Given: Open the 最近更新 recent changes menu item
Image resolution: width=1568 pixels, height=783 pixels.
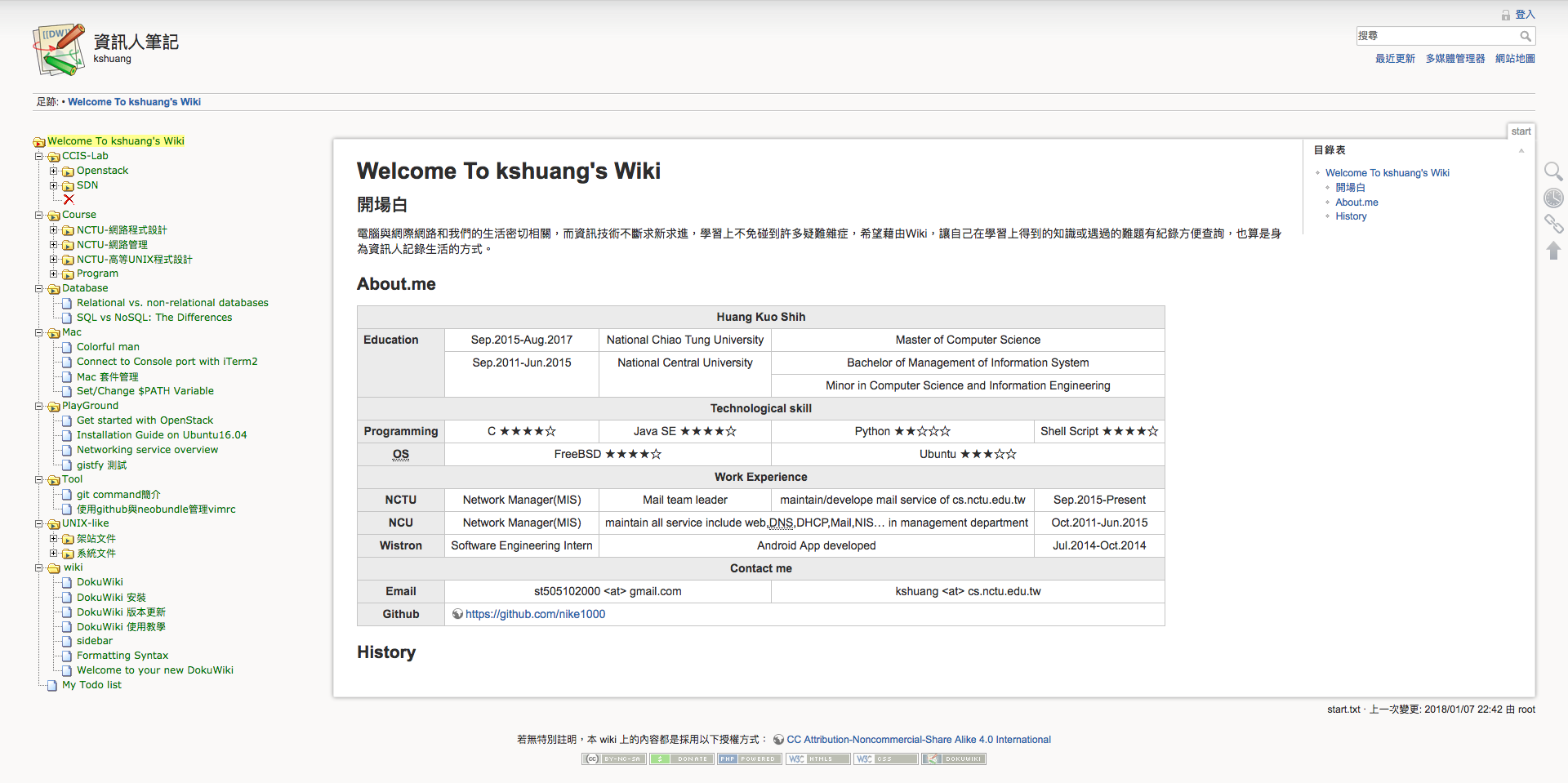Looking at the screenshot, I should click(1394, 59).
